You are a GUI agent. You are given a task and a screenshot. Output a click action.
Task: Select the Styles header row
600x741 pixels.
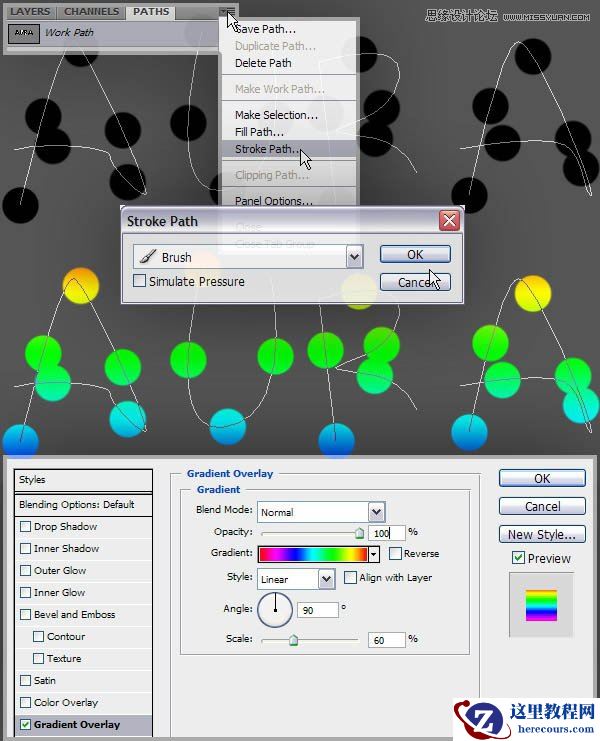click(83, 480)
